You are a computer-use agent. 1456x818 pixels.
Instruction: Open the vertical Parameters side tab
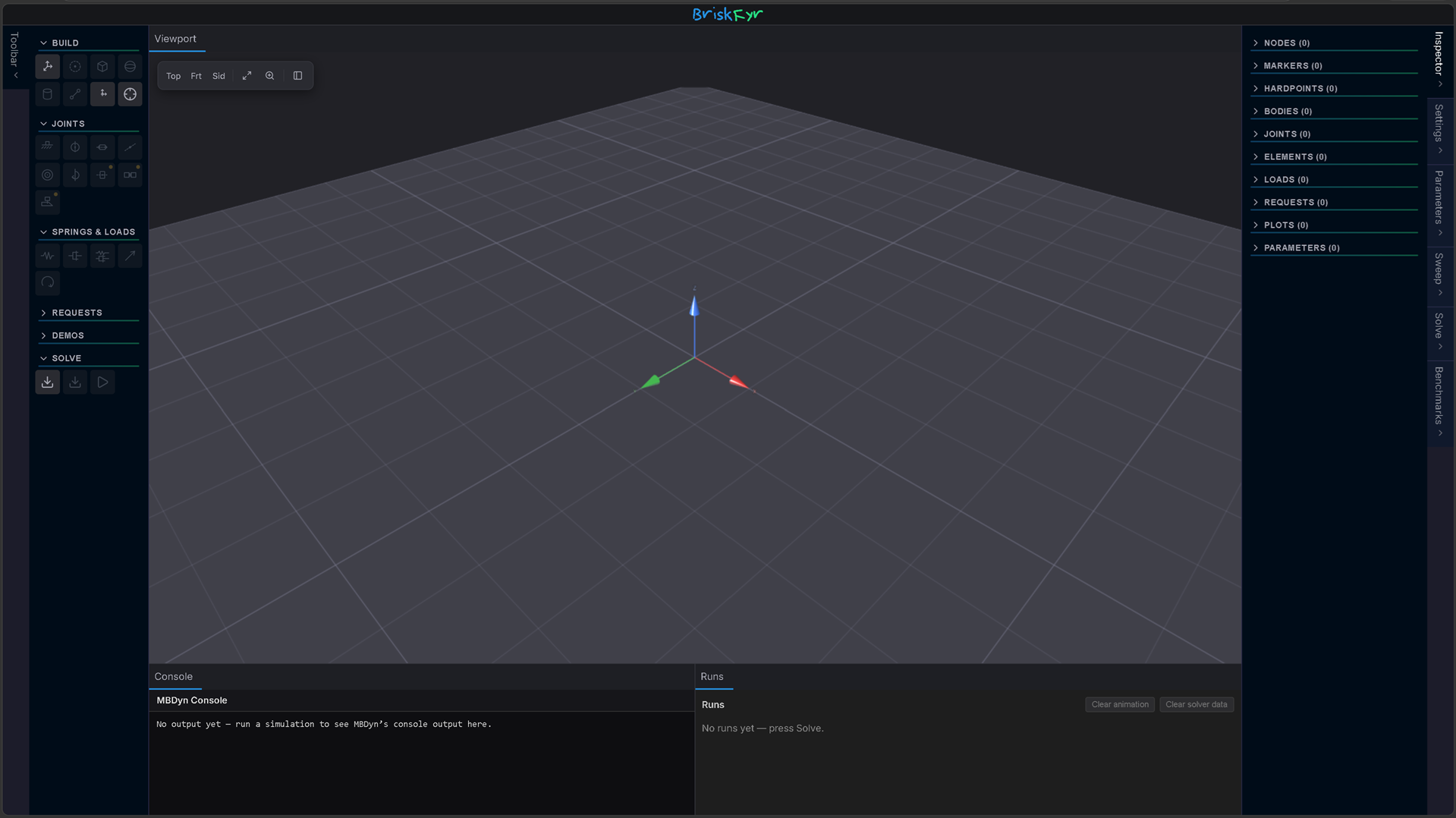tap(1439, 204)
